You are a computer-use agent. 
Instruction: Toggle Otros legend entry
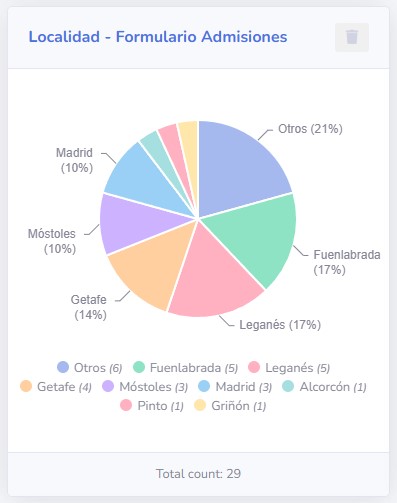tap(89, 368)
